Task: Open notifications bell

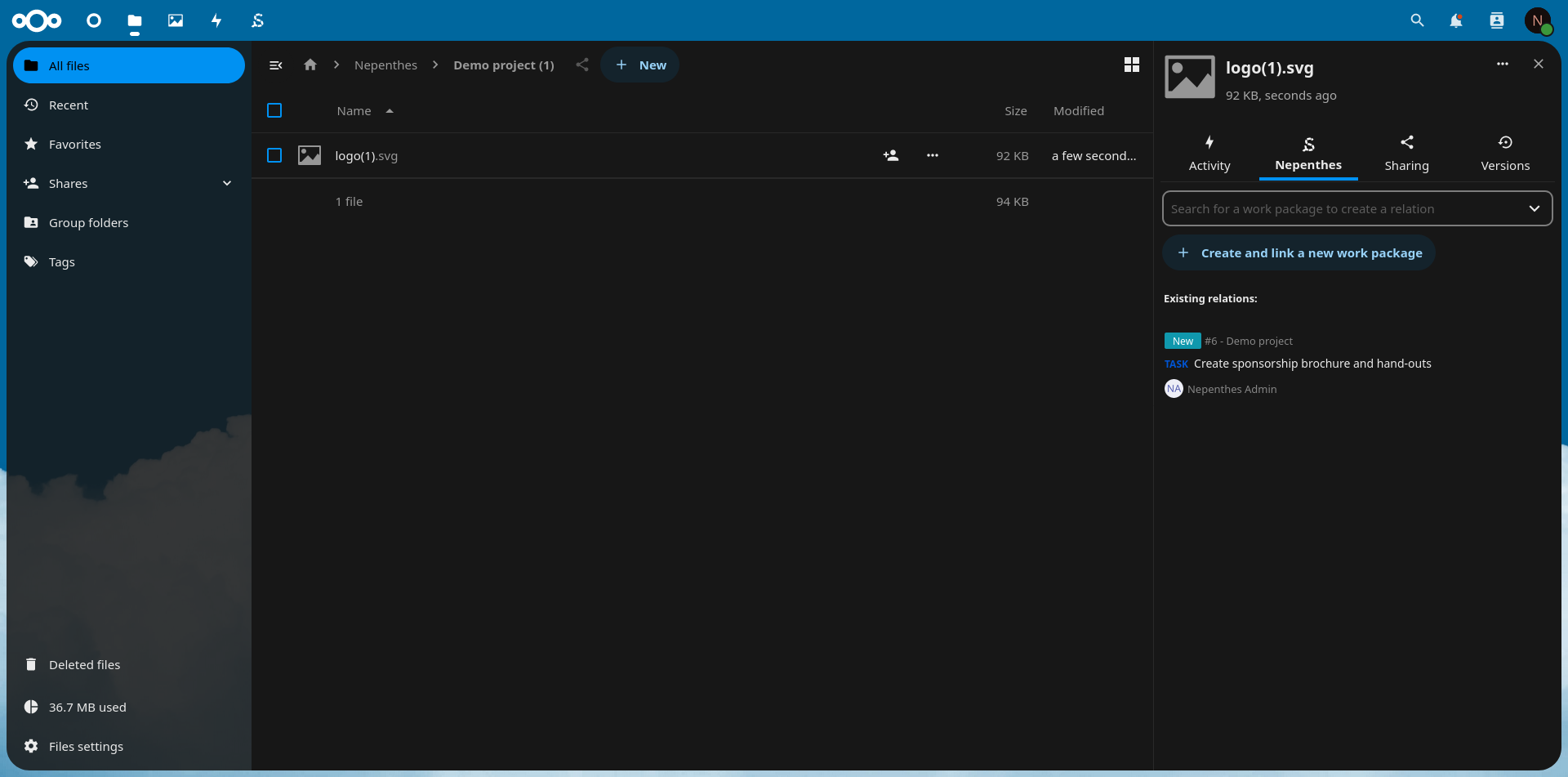Action: (1456, 20)
